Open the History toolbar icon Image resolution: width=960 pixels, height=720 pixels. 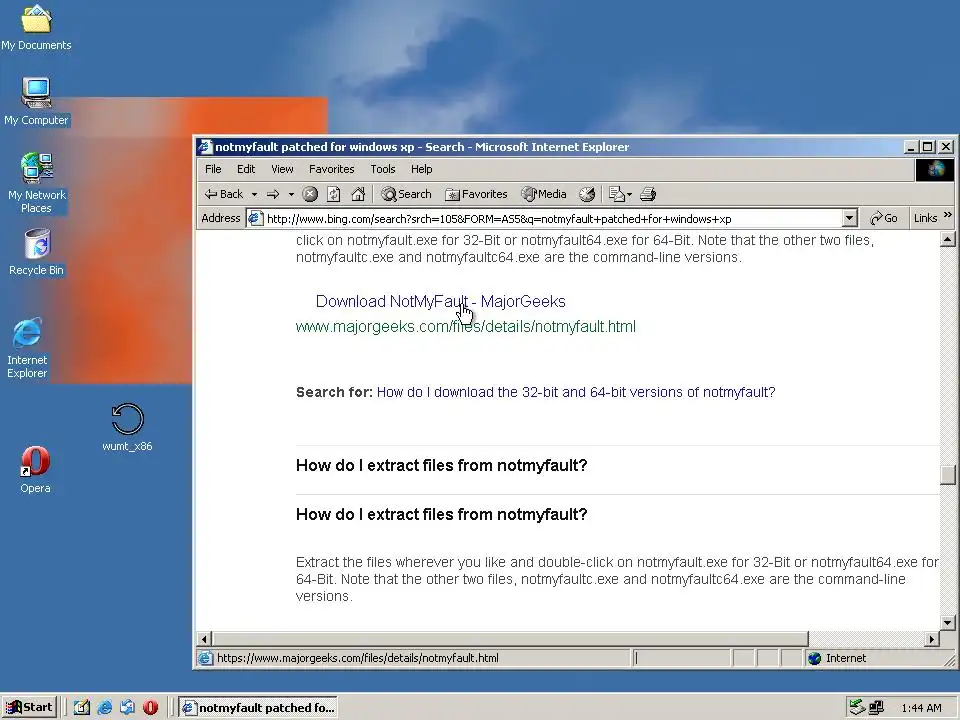[x=587, y=194]
